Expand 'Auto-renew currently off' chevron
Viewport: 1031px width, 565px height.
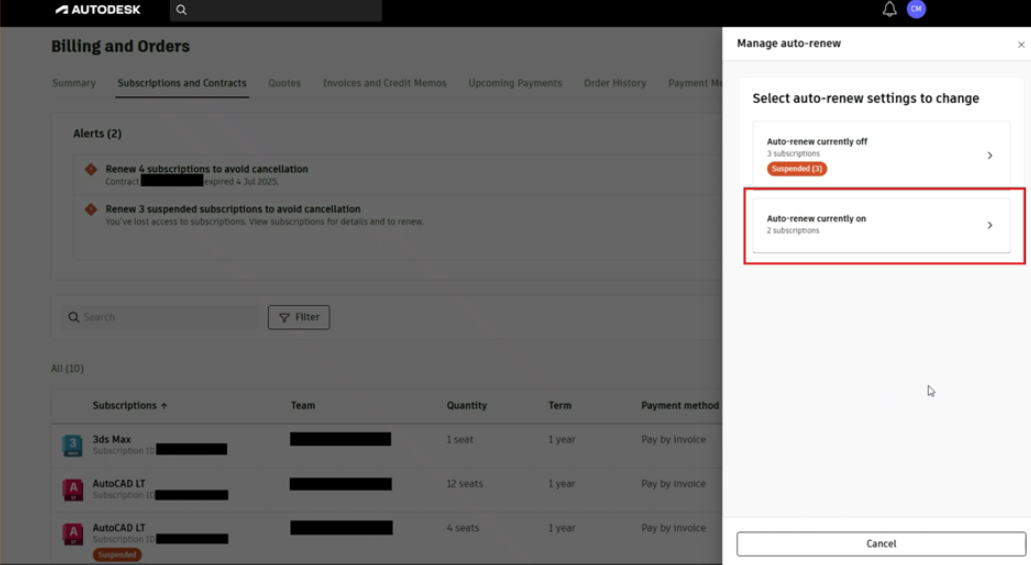click(x=990, y=155)
